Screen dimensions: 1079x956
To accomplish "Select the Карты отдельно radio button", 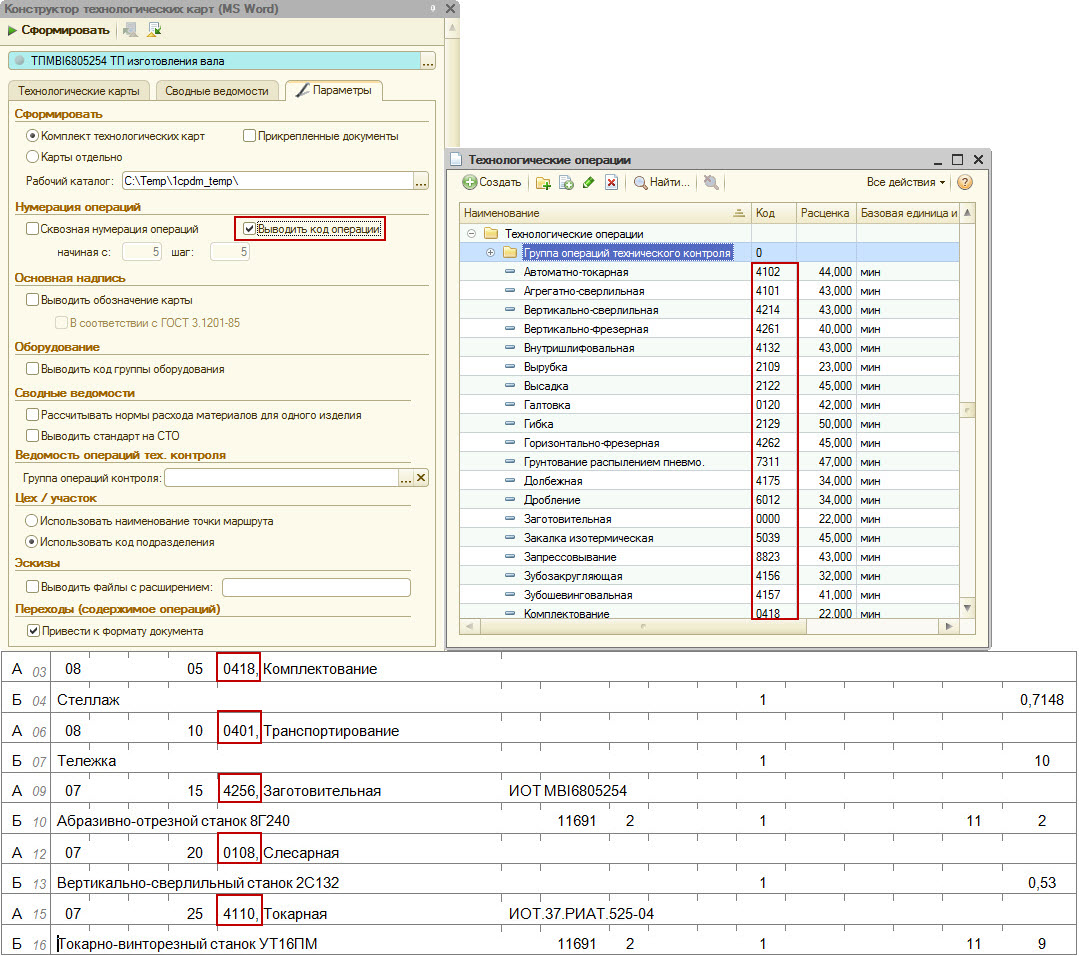I will click(x=33, y=157).
